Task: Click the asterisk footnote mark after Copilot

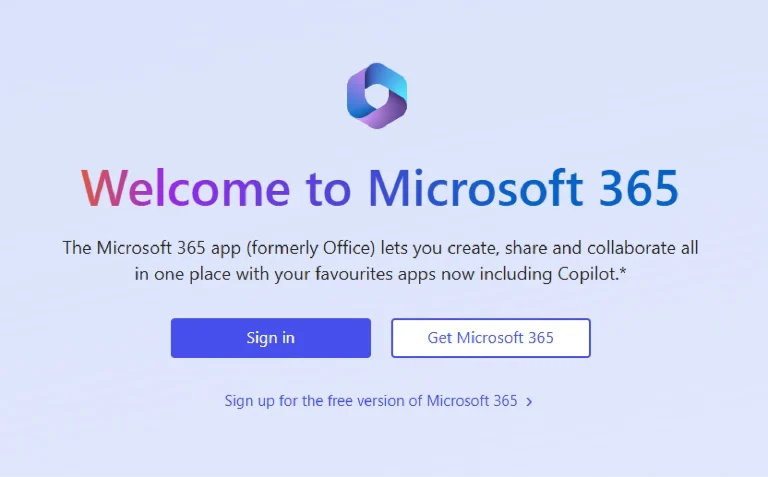Action: (x=623, y=270)
